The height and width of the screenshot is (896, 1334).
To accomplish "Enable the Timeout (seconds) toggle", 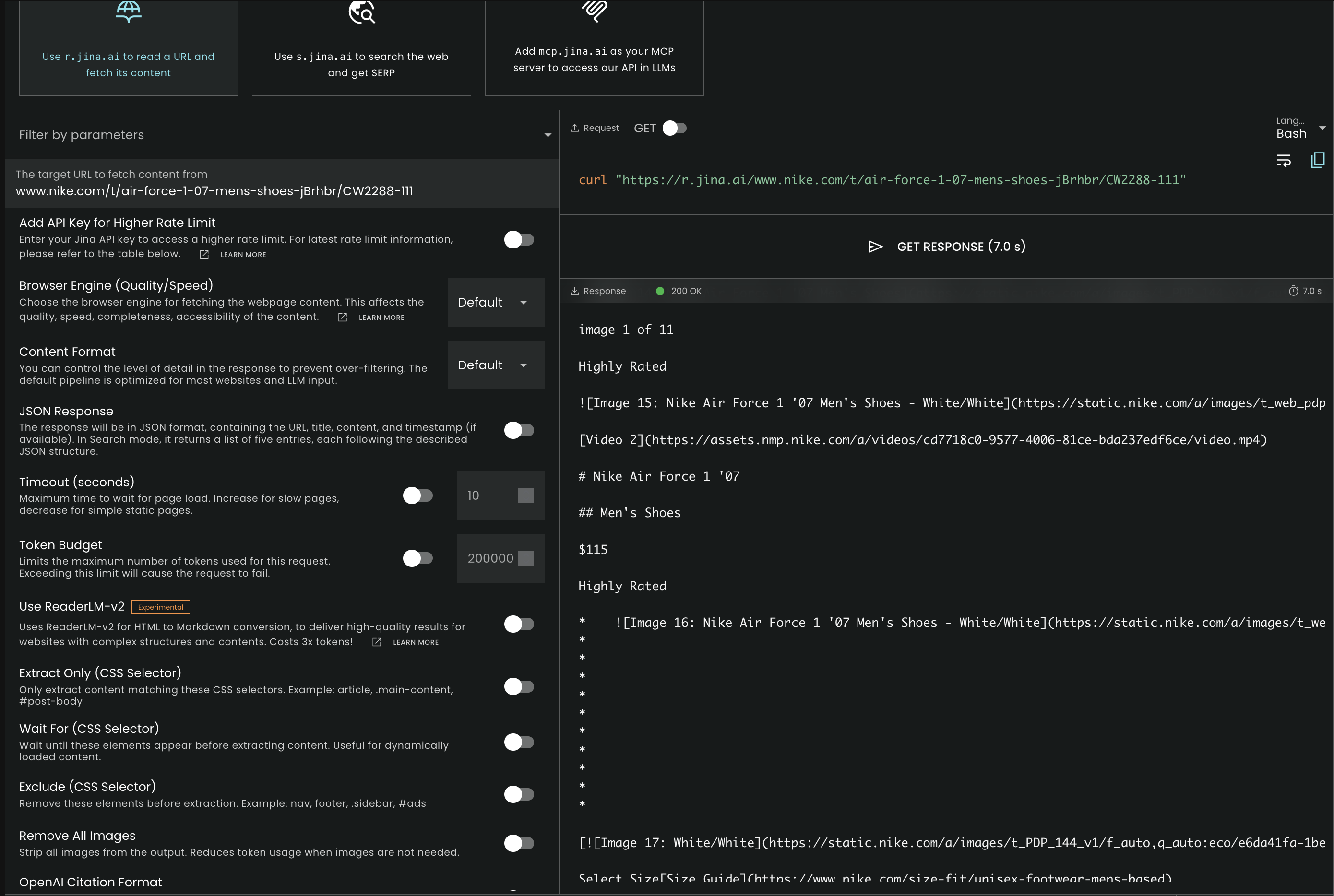I will click(x=418, y=495).
